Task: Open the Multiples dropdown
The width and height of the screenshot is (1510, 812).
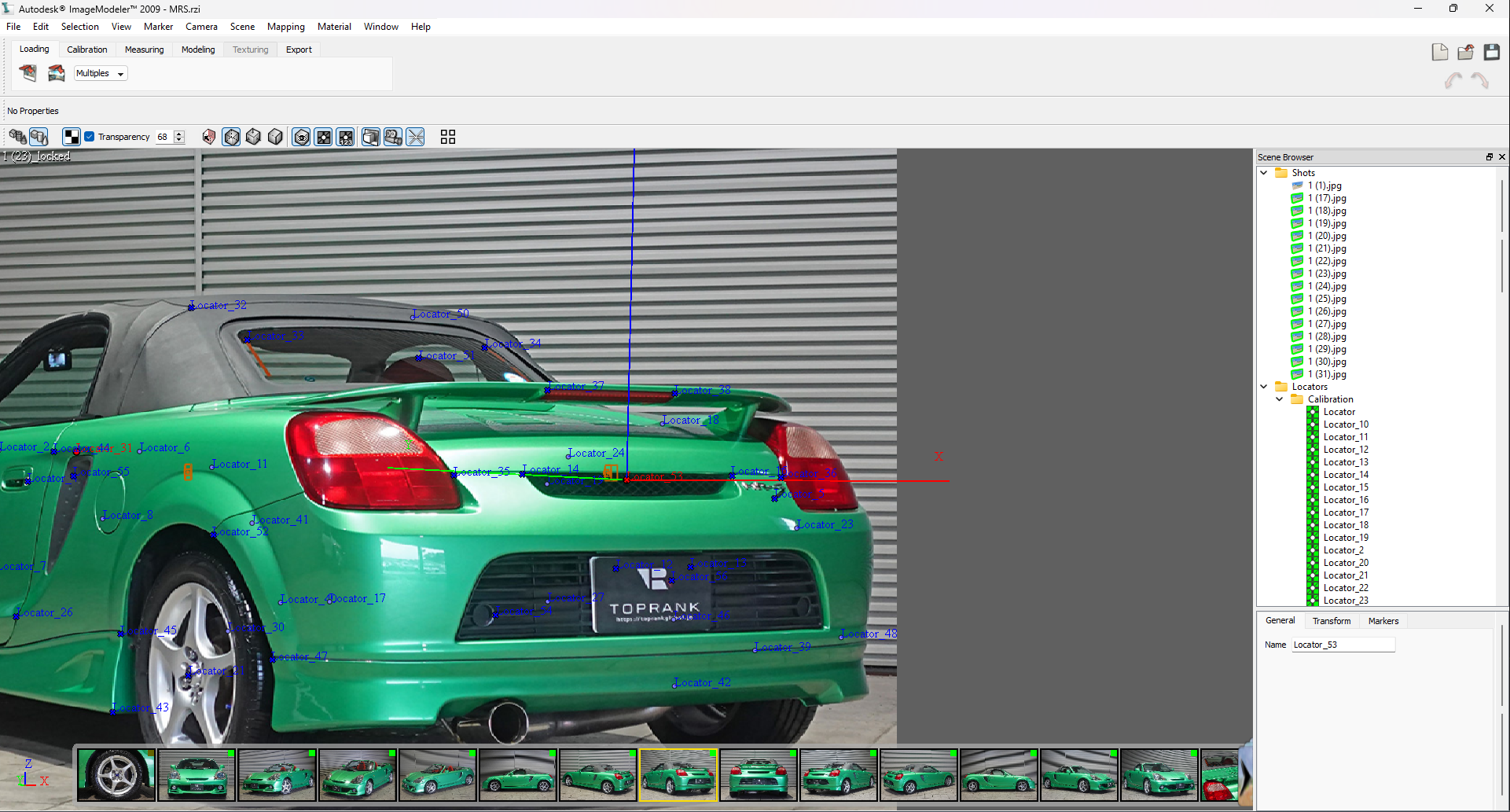Action: [101, 73]
